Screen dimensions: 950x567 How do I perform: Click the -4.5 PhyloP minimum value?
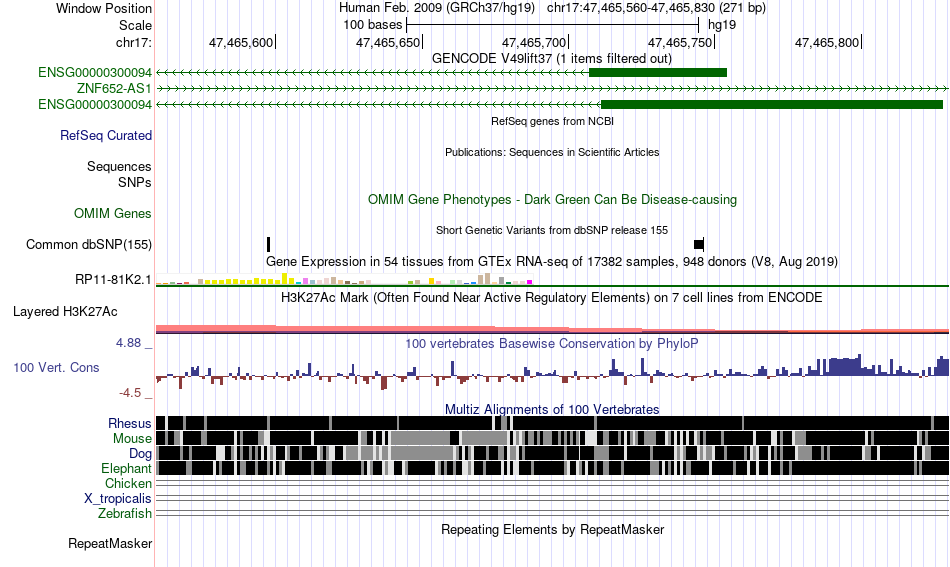point(130,393)
